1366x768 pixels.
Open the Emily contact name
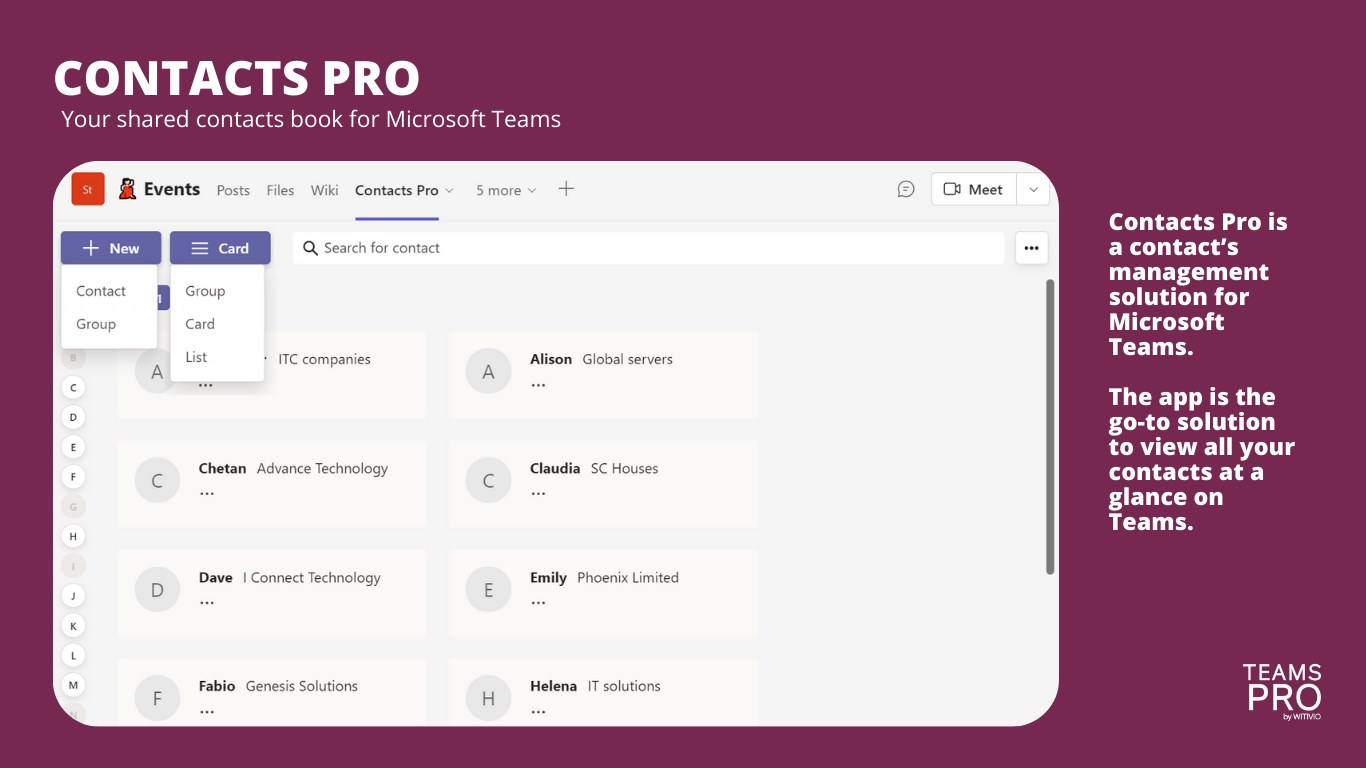click(548, 577)
